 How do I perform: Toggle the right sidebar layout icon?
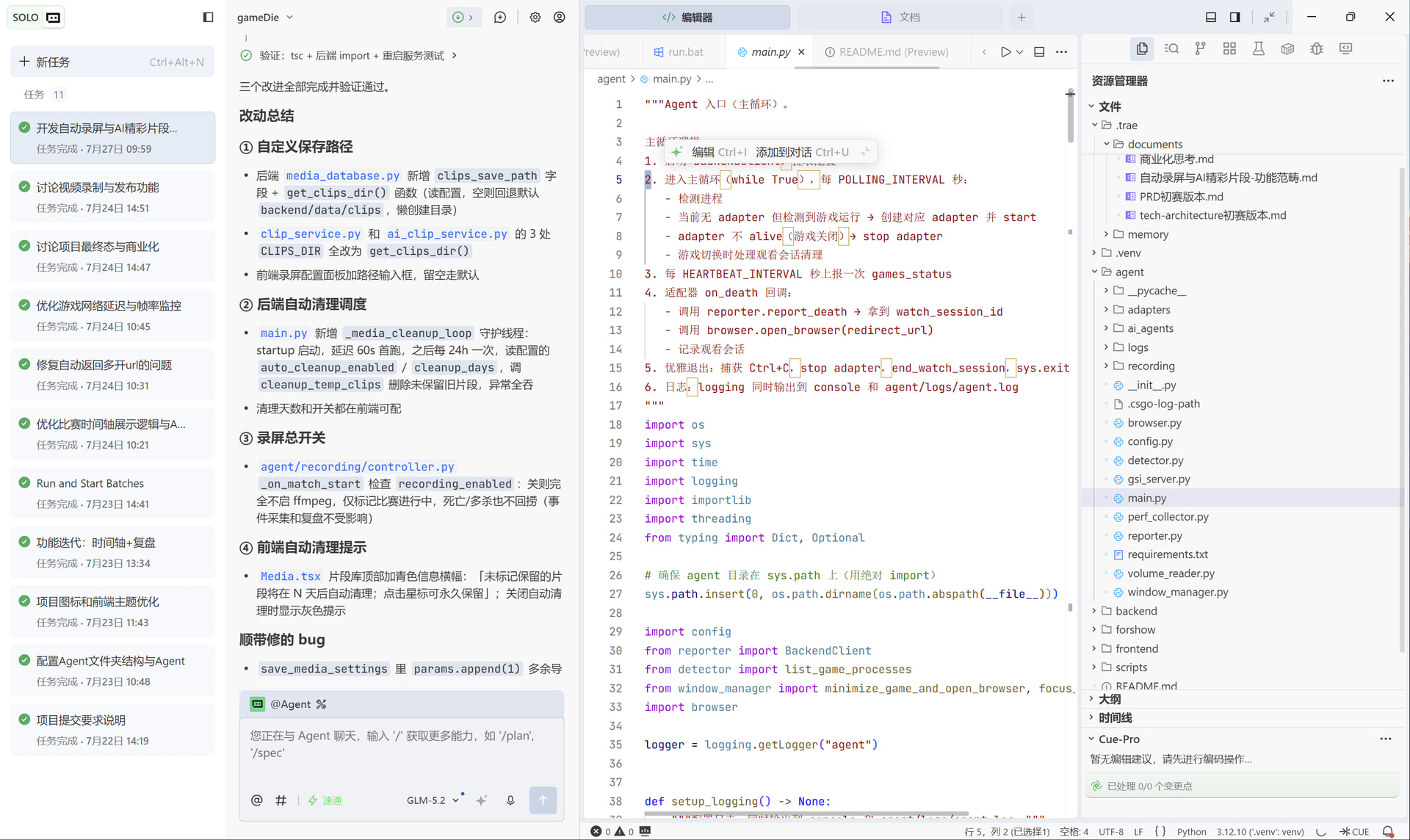coord(1235,17)
